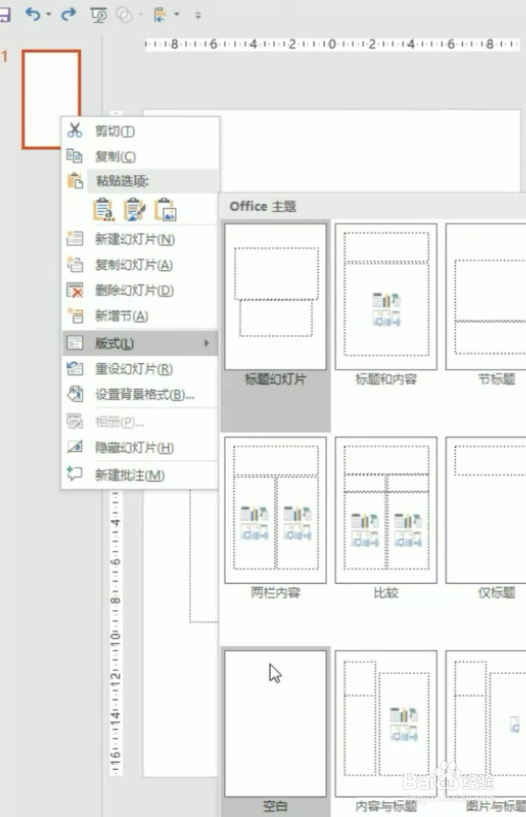Click the add section icon
The width and height of the screenshot is (526, 817).
click(x=76, y=315)
